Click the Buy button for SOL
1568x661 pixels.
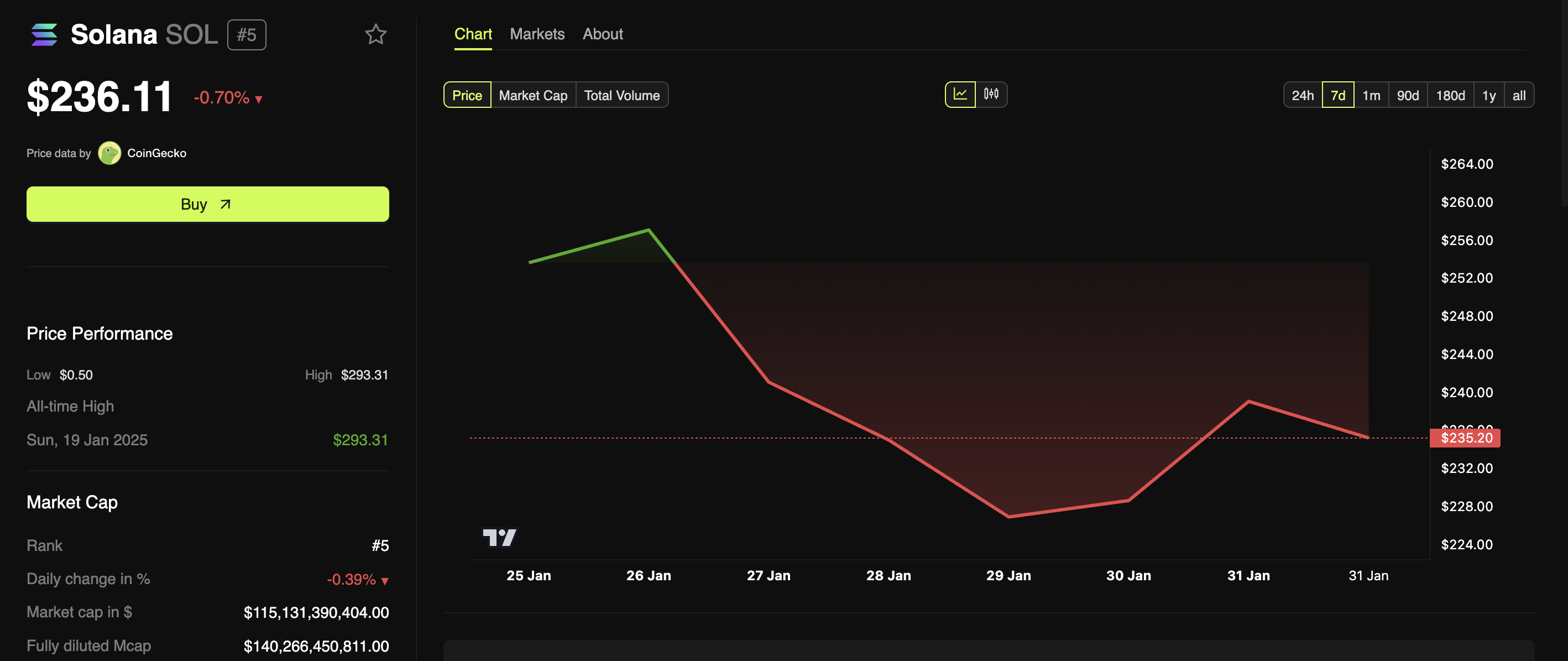pyautogui.click(x=207, y=203)
